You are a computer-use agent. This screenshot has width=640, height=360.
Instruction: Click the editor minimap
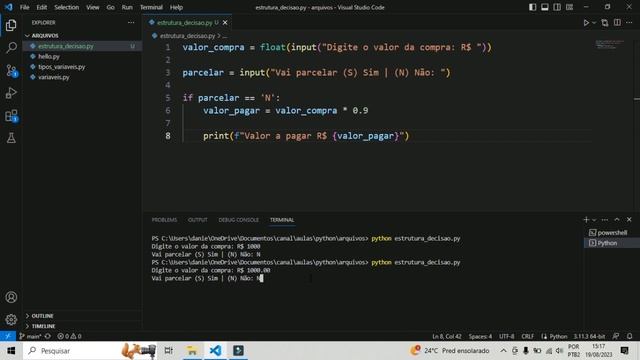tap(609, 44)
